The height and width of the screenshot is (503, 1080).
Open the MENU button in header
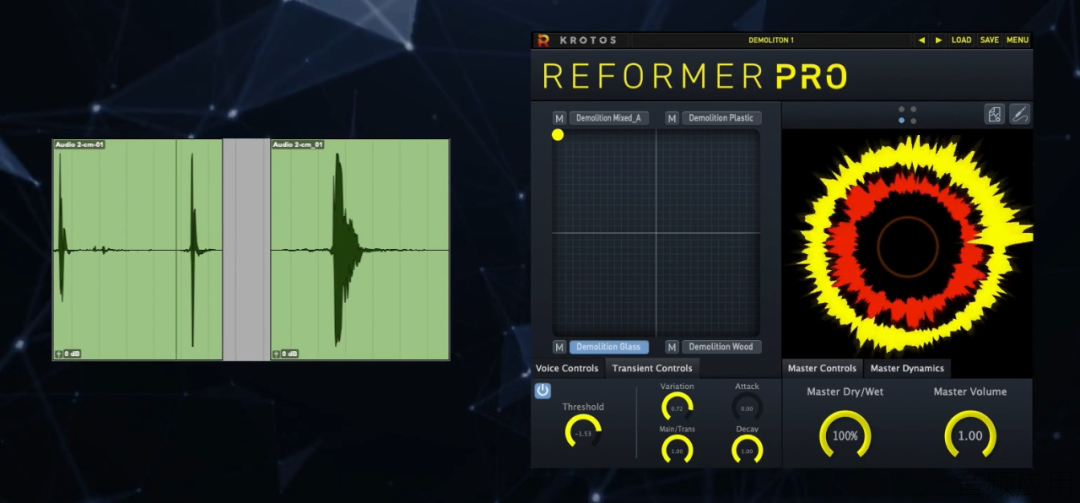(x=1017, y=41)
